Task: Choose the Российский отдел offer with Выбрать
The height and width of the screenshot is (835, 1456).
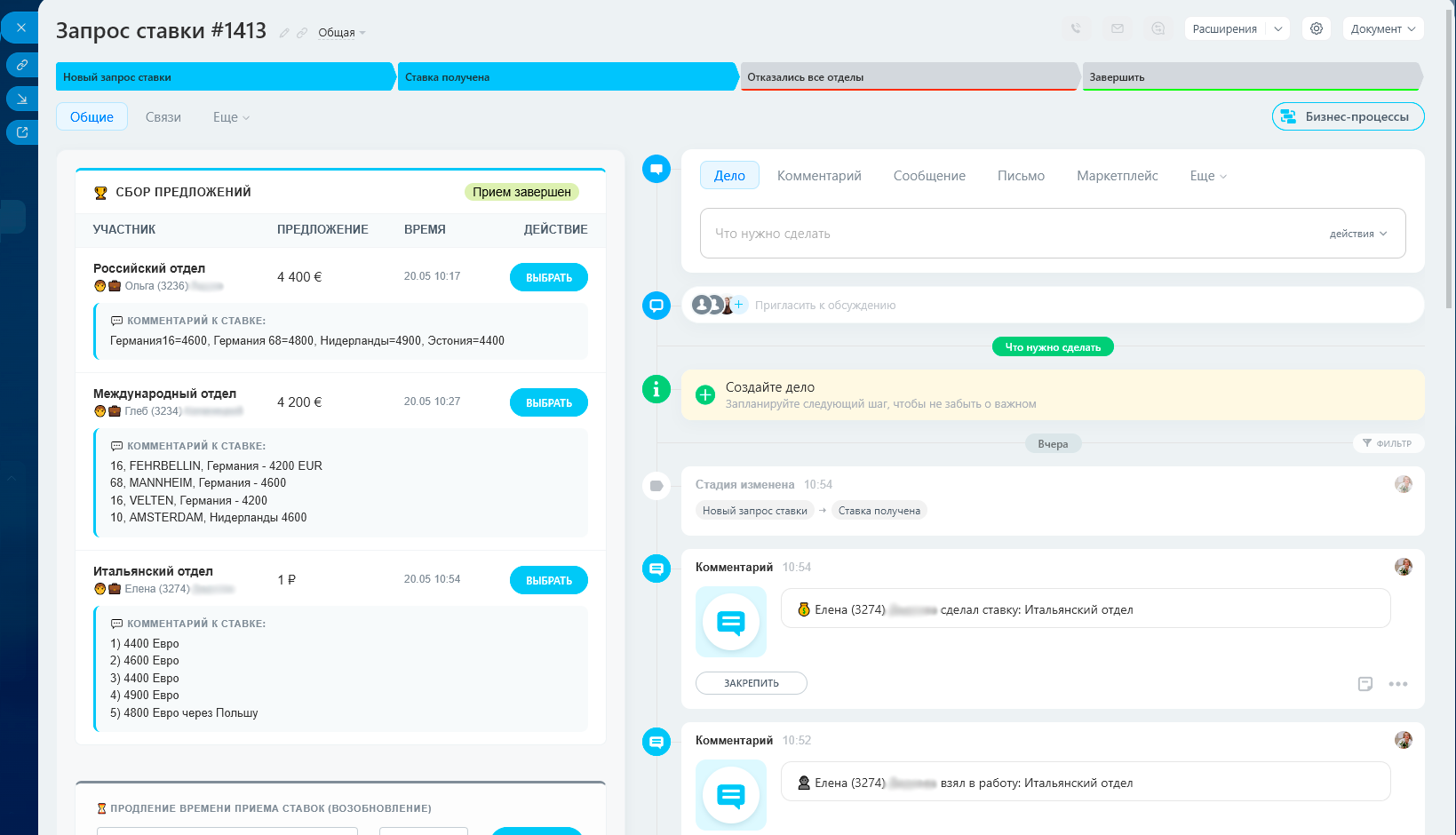Action: (549, 277)
